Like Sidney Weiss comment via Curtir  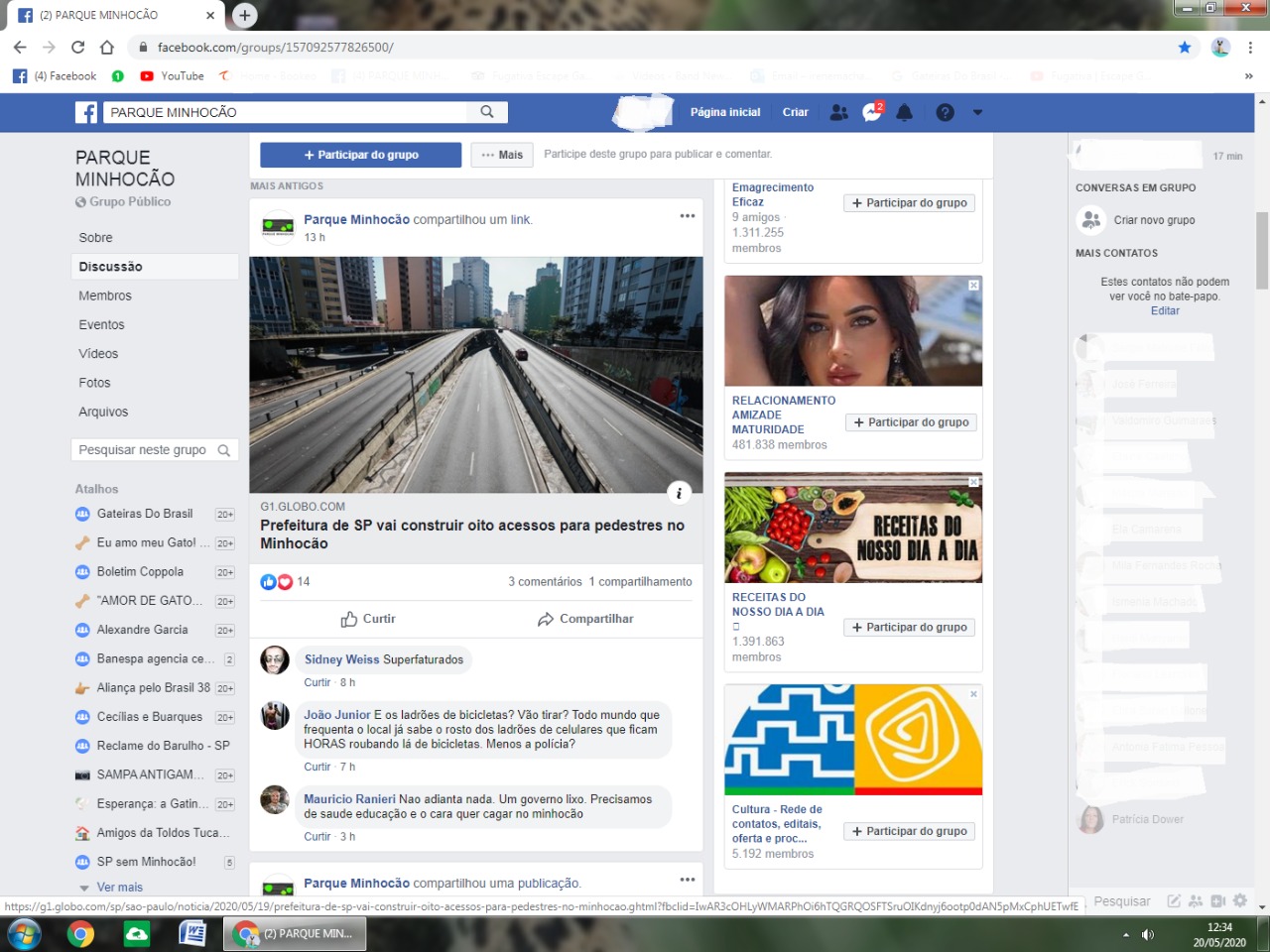pyautogui.click(x=317, y=682)
